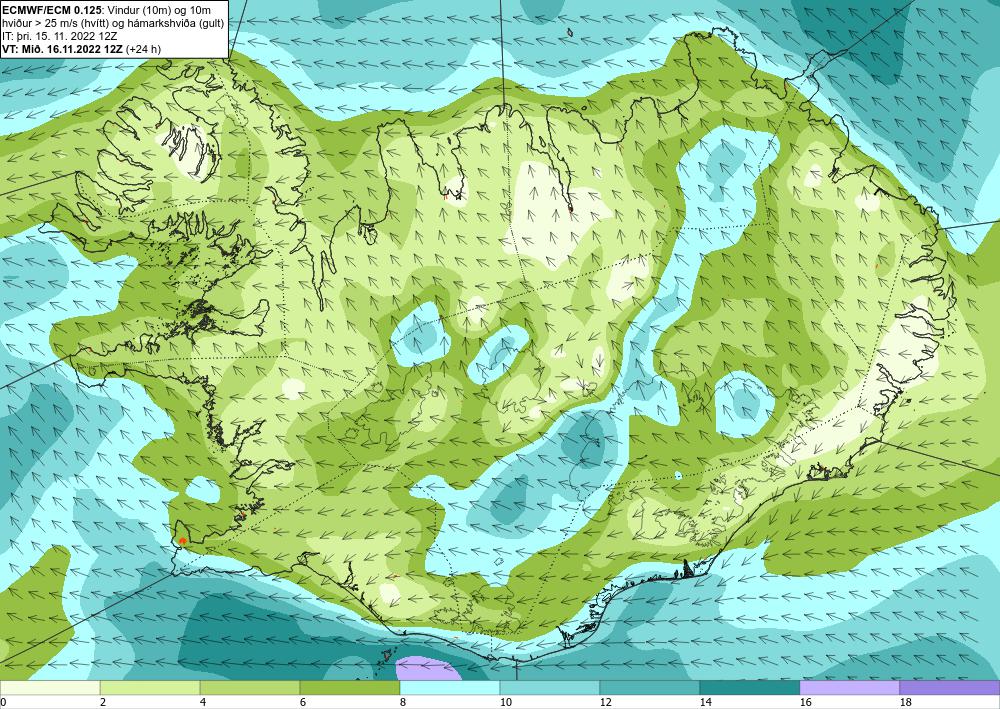Click the 'IT: þri. 15. 11. 2022 12Z' line
Image resolution: width=1000 pixels, height=709 pixels.
pyautogui.click(x=60, y=36)
